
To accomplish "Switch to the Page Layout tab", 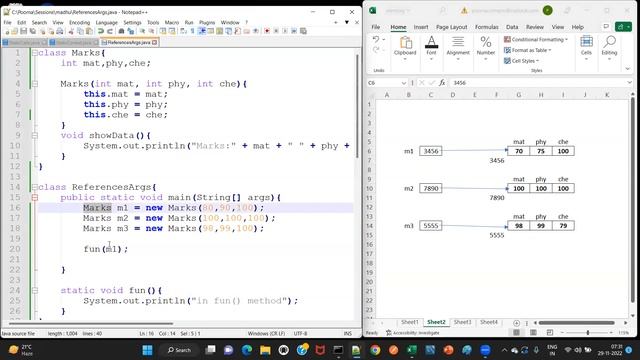I will 451,27.
